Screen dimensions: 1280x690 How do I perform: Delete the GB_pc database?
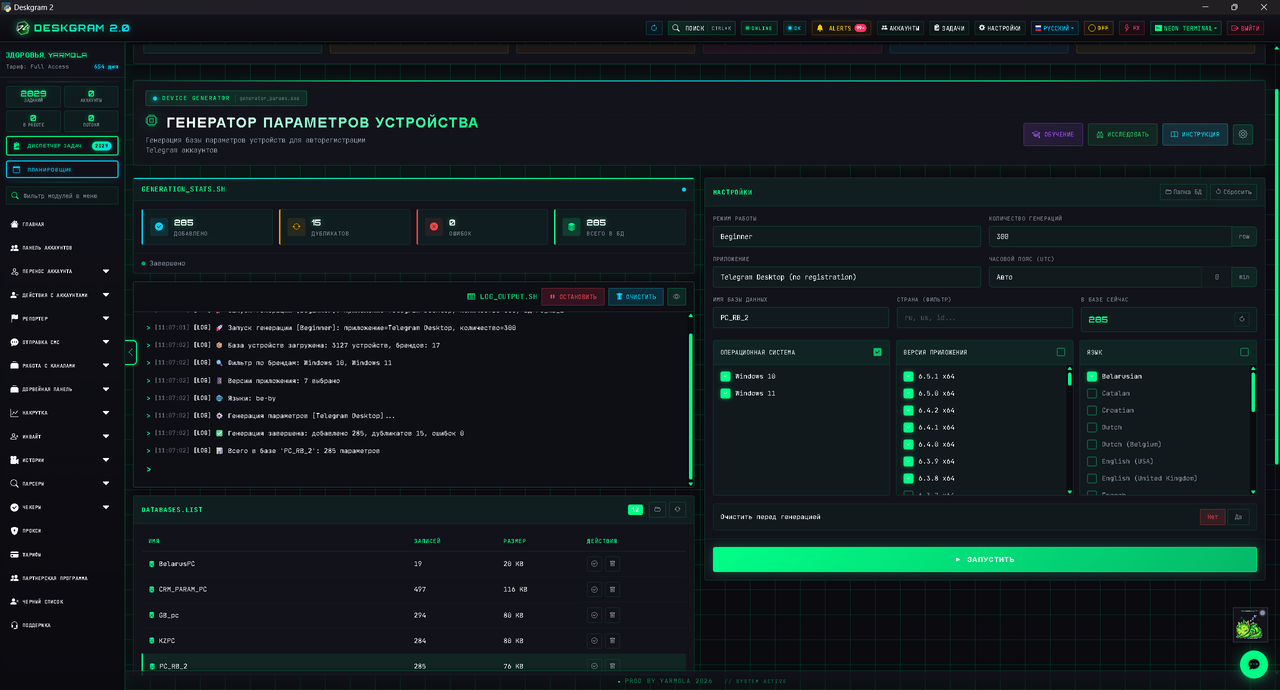click(613, 615)
